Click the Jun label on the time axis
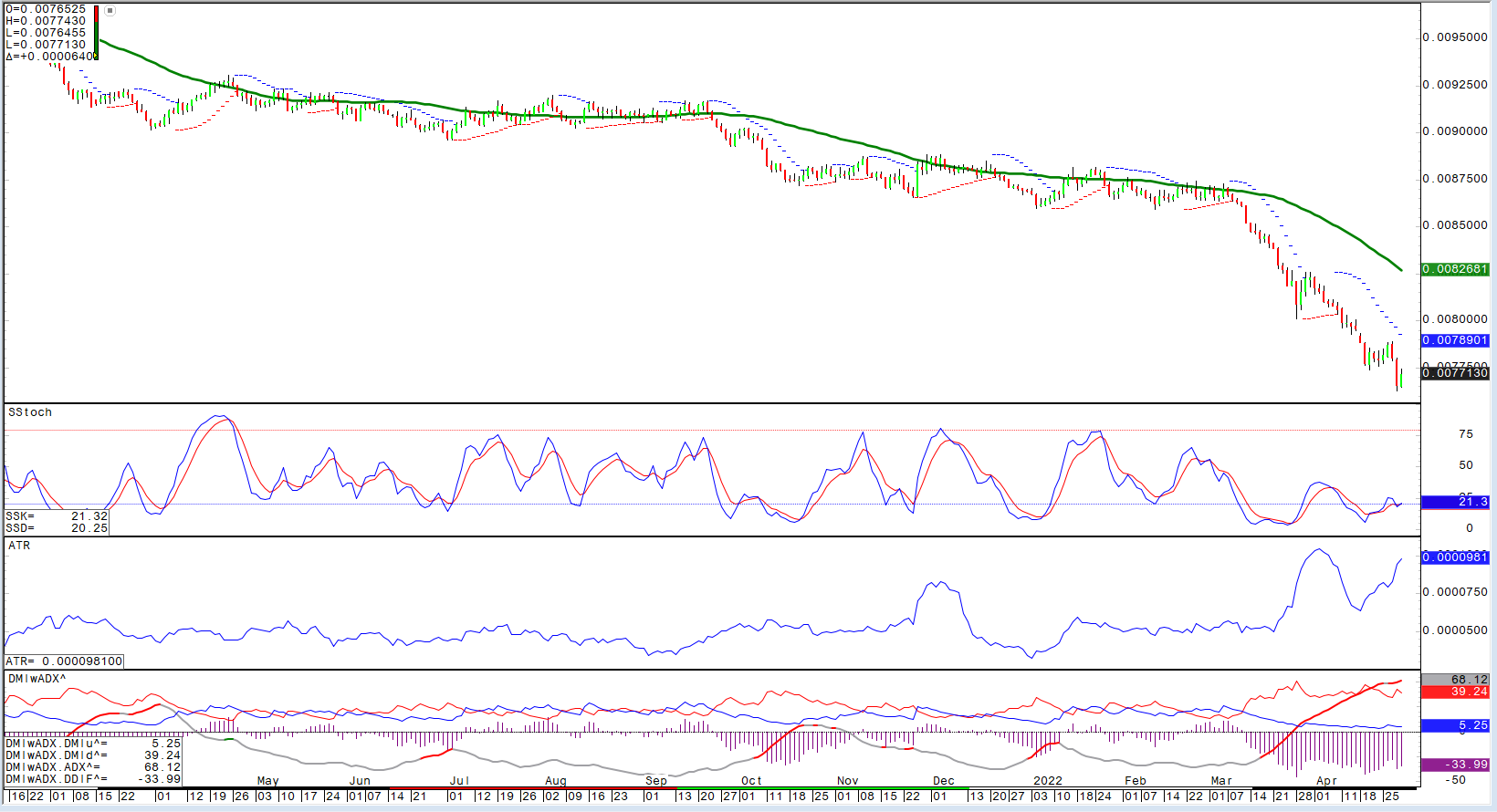1497x812 pixels. pyautogui.click(x=361, y=781)
